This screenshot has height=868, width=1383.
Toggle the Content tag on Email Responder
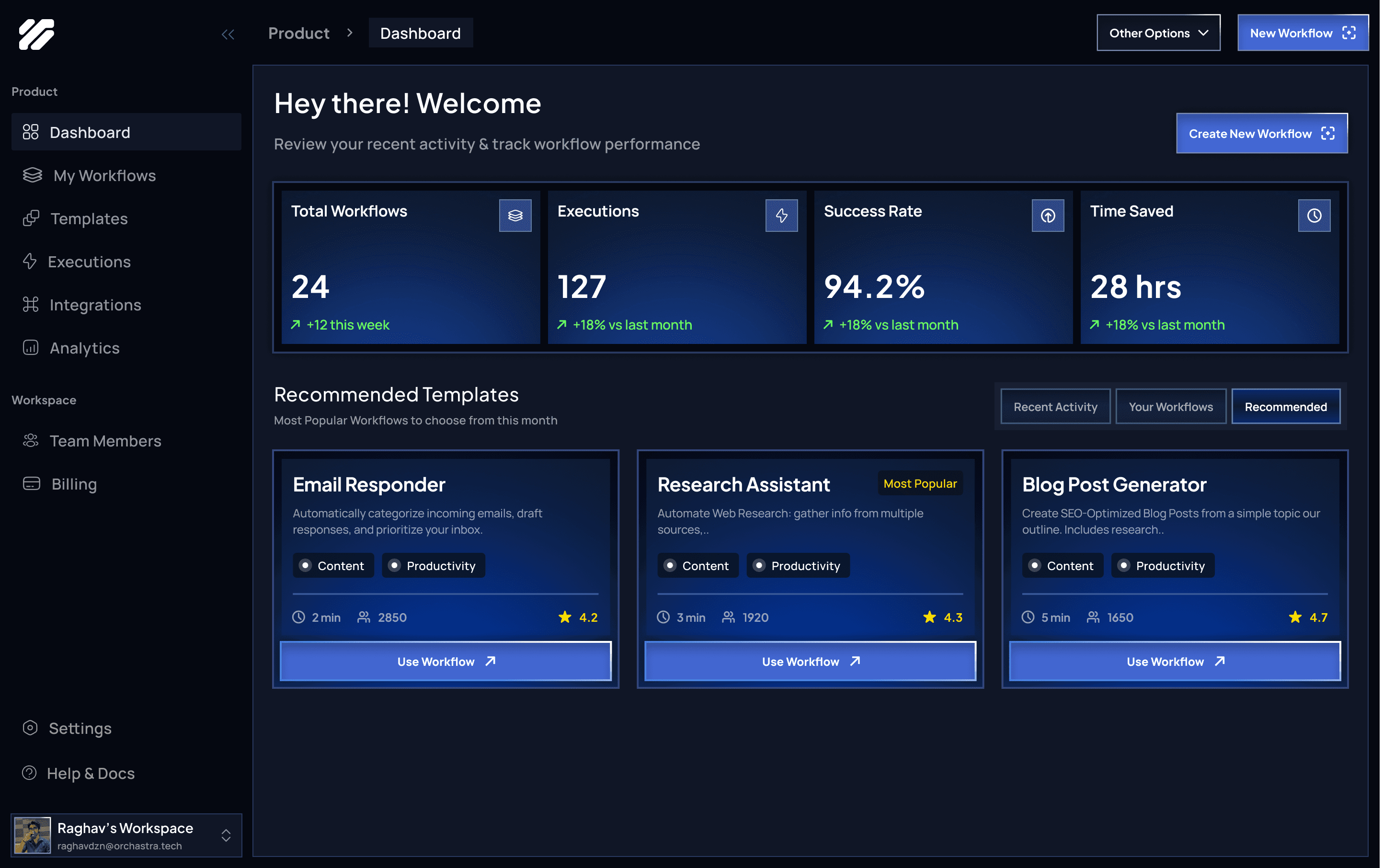coord(333,565)
